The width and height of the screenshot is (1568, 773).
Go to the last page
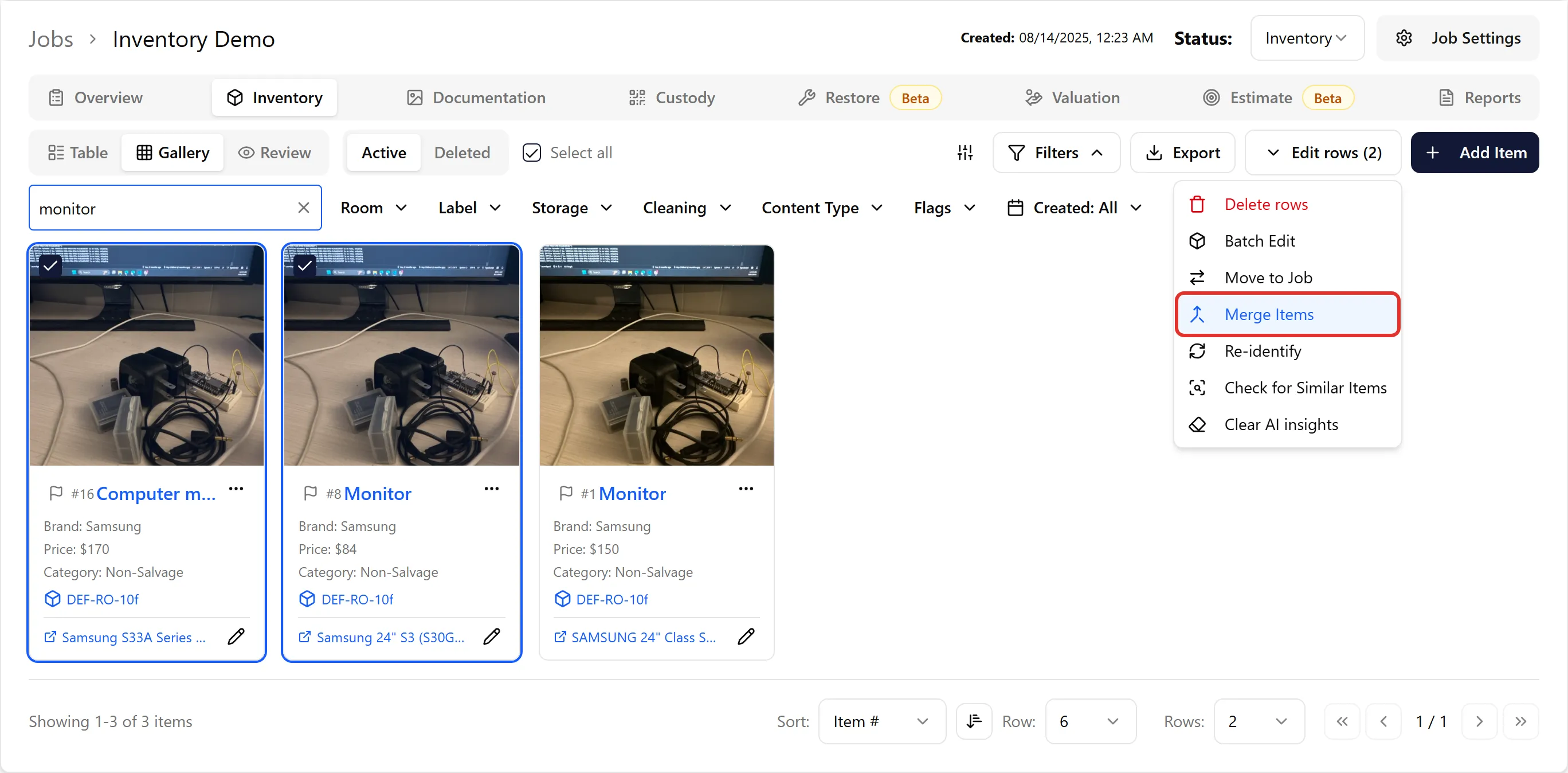click(x=1520, y=721)
